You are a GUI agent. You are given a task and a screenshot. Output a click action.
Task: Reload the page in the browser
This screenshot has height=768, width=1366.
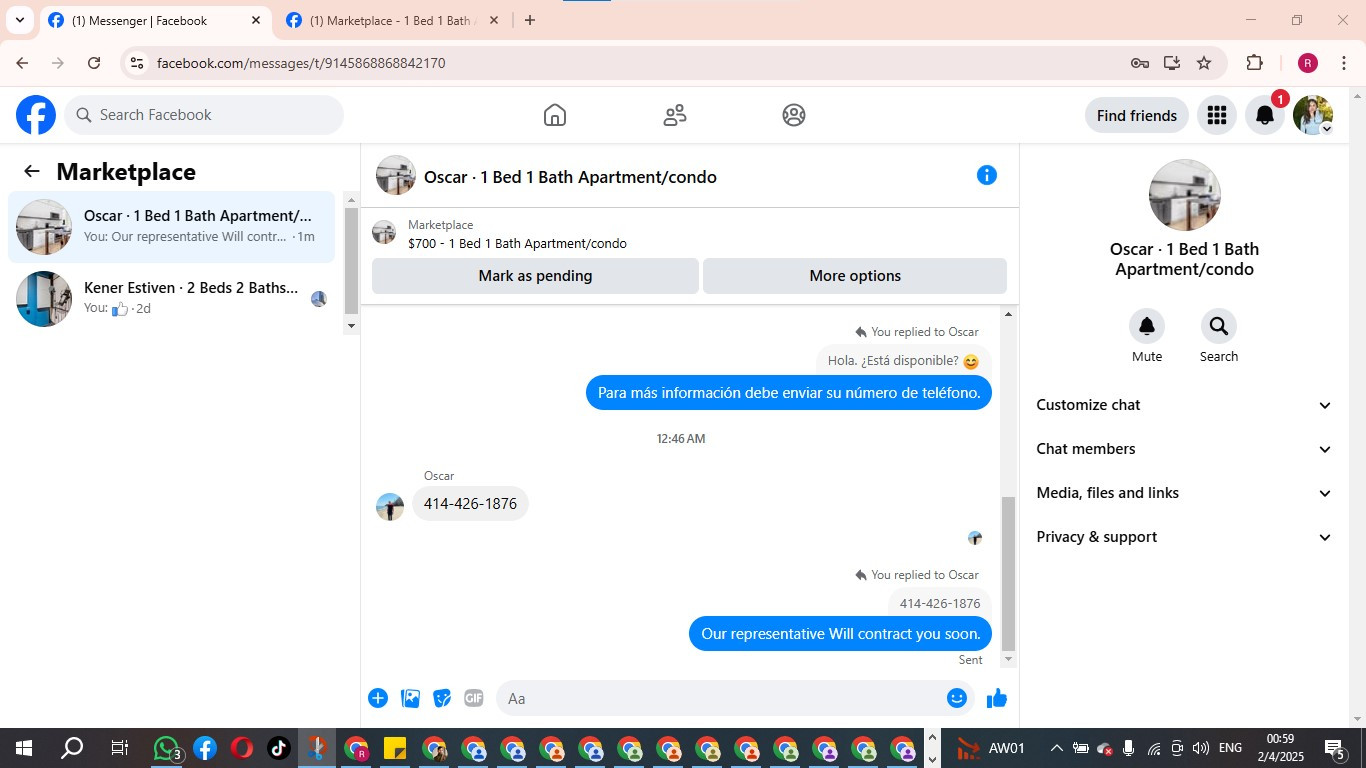tap(94, 63)
